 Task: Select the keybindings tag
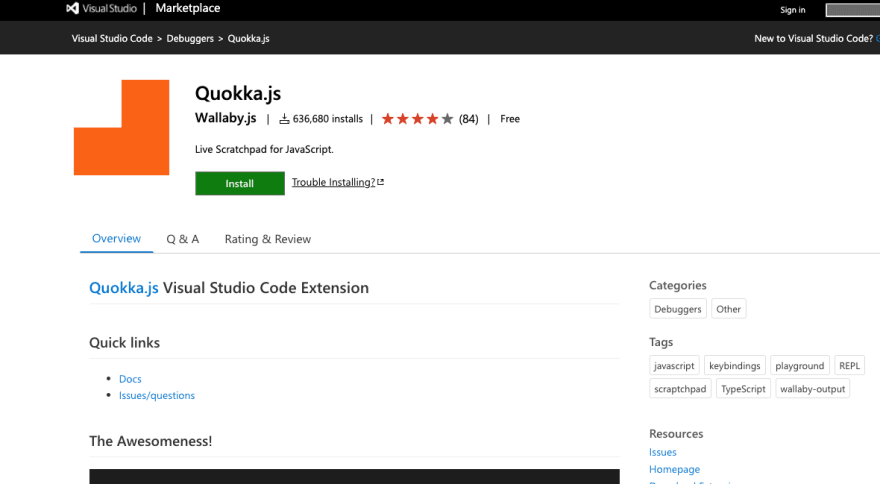[x=735, y=366]
